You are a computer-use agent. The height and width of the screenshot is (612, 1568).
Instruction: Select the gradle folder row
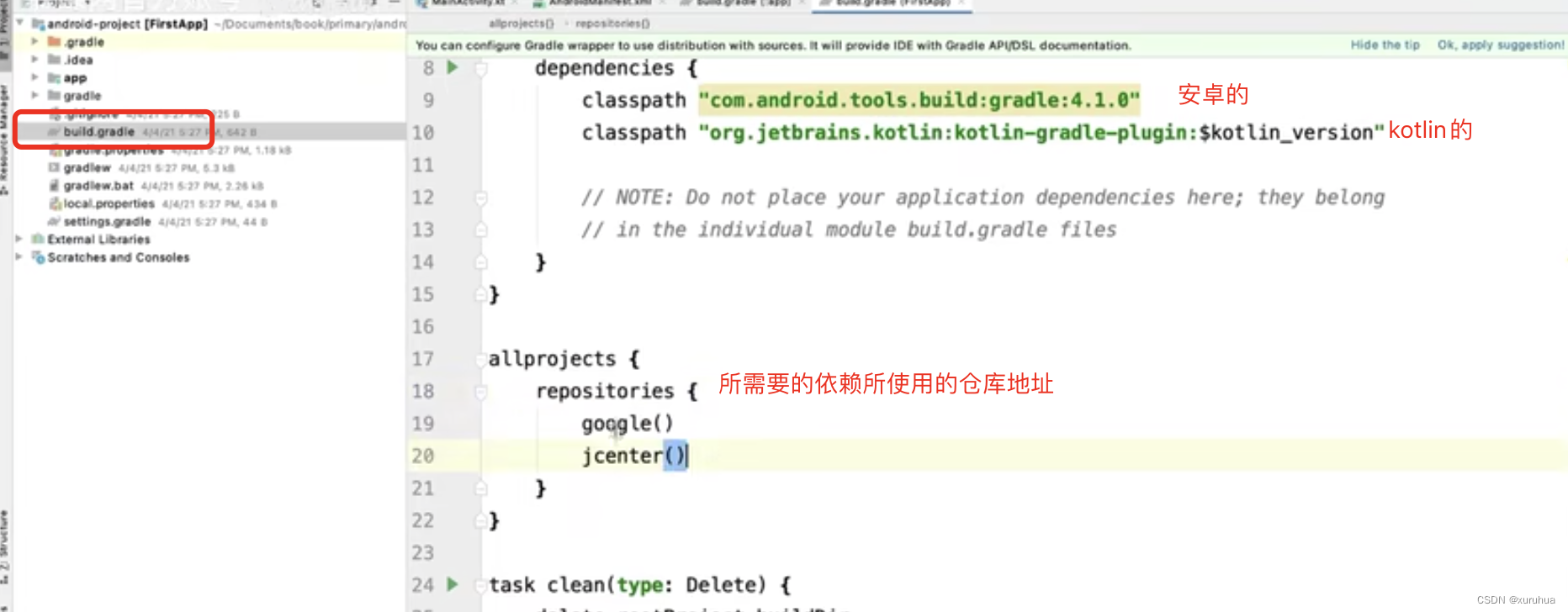pyautogui.click(x=209, y=96)
